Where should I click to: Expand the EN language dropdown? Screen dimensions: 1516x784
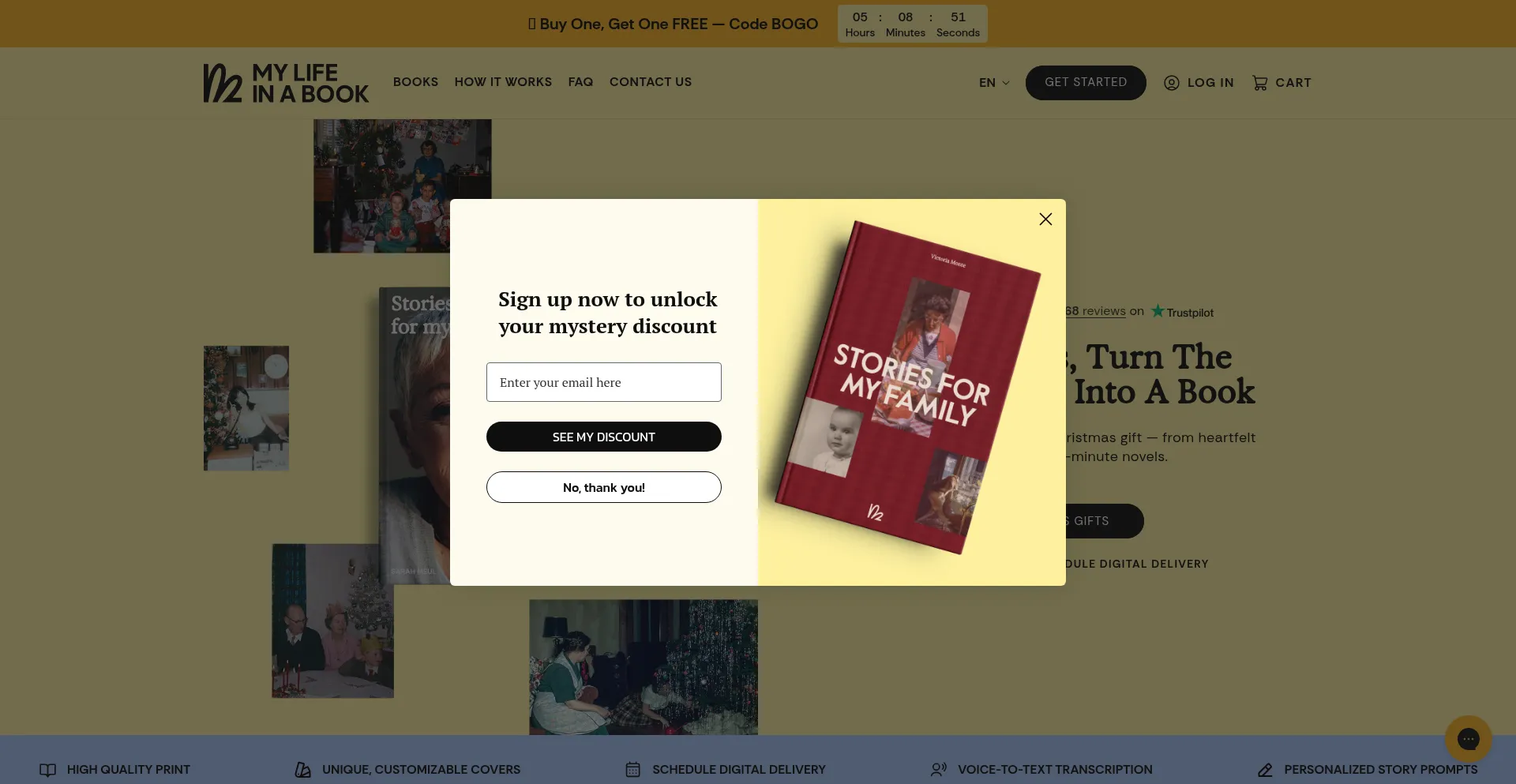pos(994,83)
